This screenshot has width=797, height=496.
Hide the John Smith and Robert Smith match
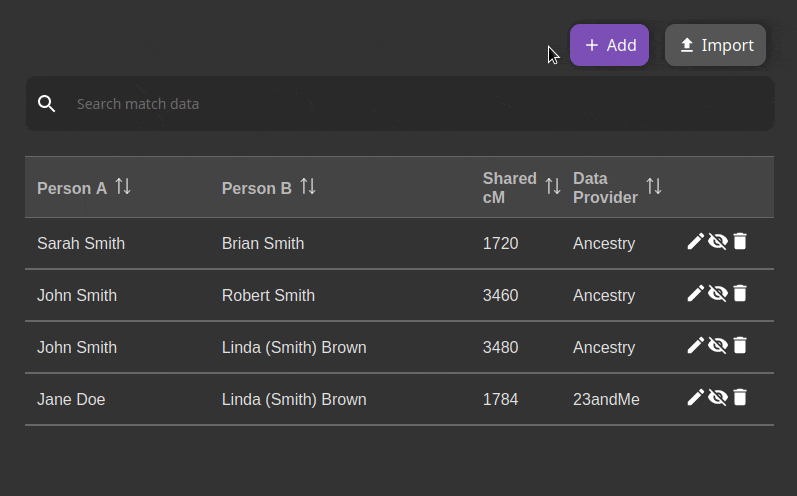718,293
